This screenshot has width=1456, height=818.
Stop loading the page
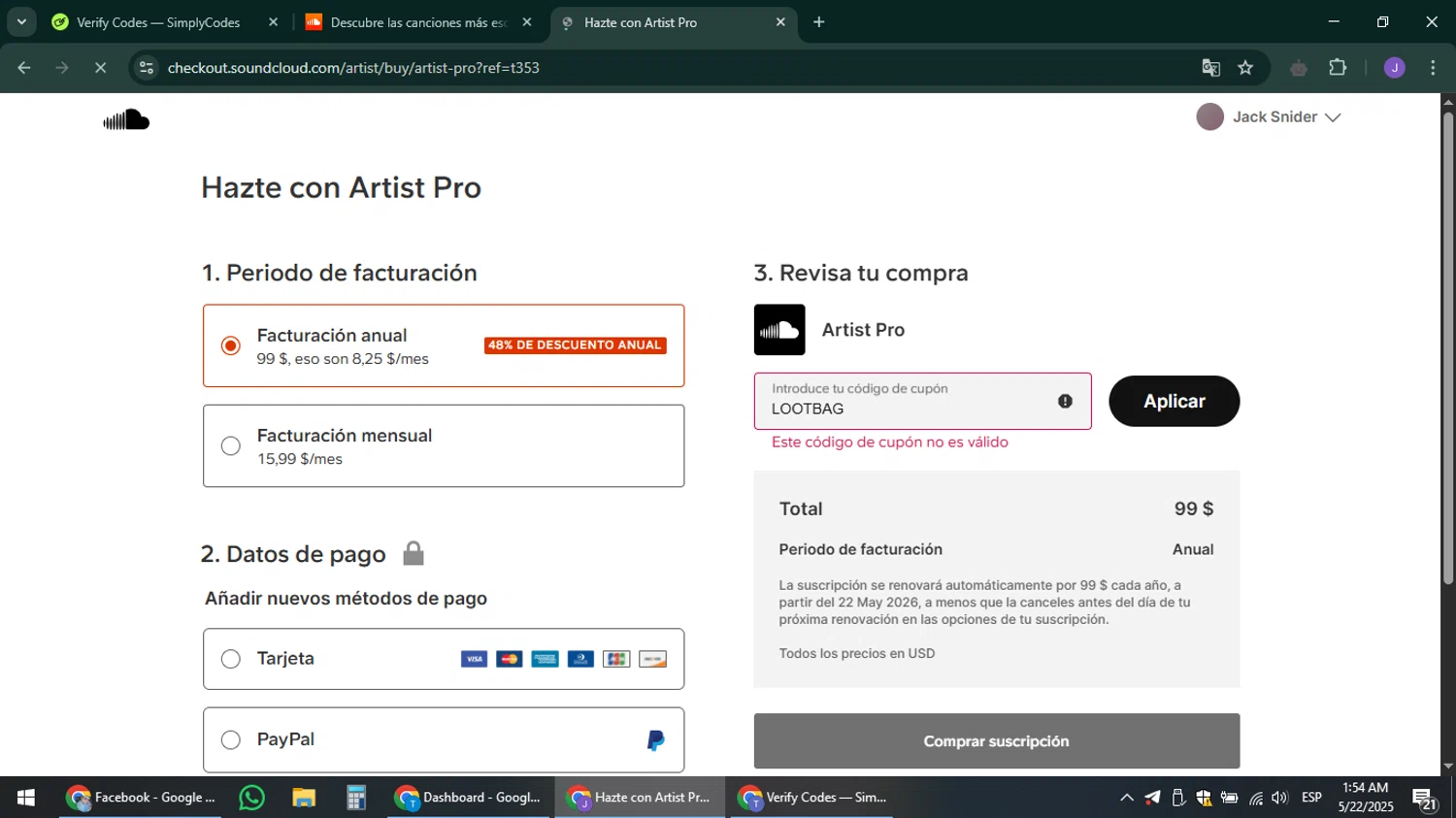(100, 68)
